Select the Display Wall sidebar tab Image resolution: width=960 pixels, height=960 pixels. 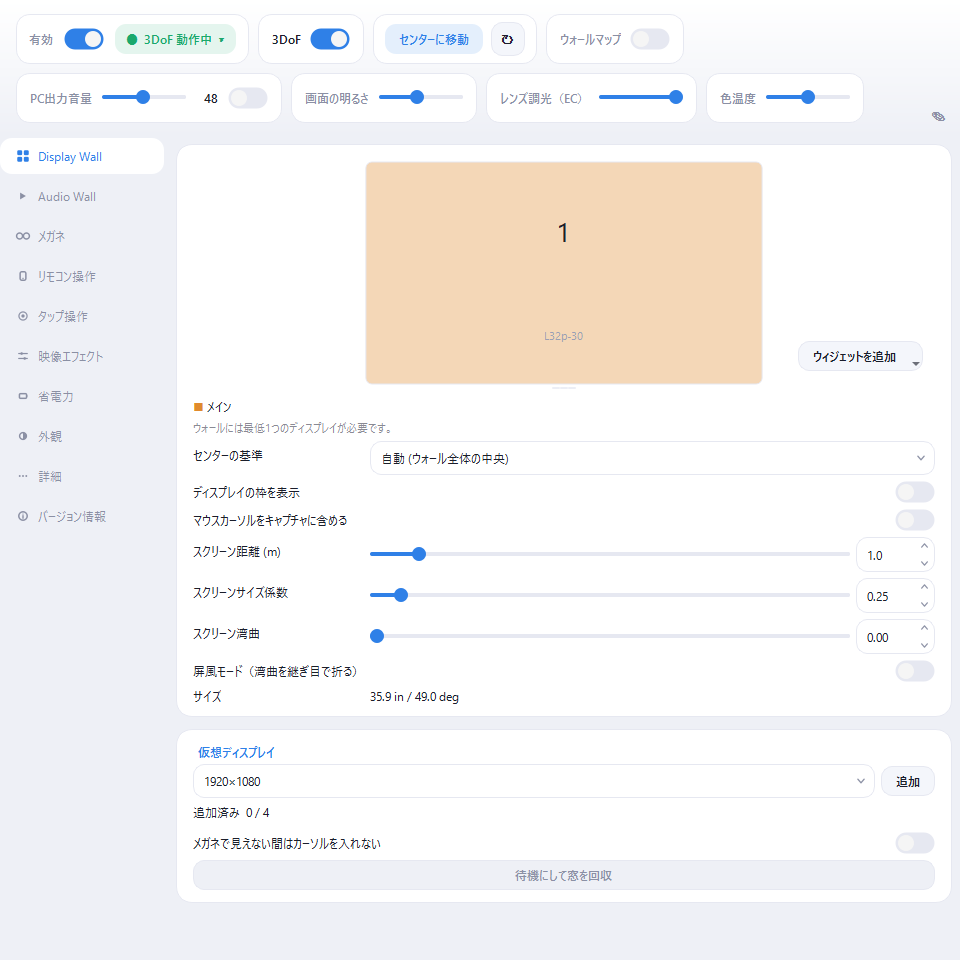tap(82, 156)
